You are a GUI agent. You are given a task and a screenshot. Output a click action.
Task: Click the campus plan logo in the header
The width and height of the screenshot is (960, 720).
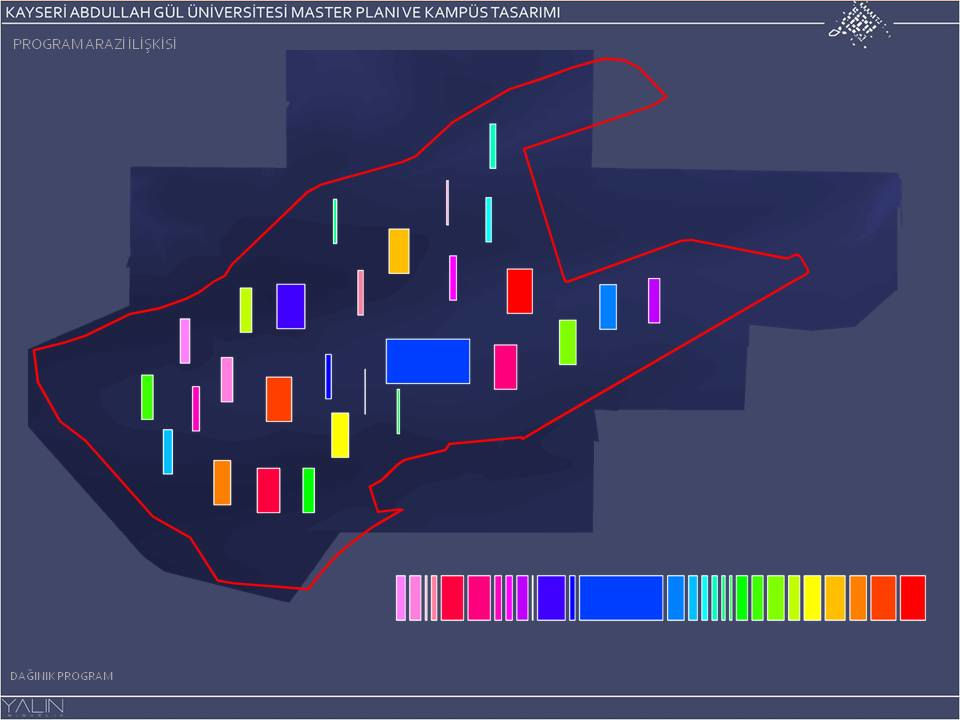pos(859,24)
